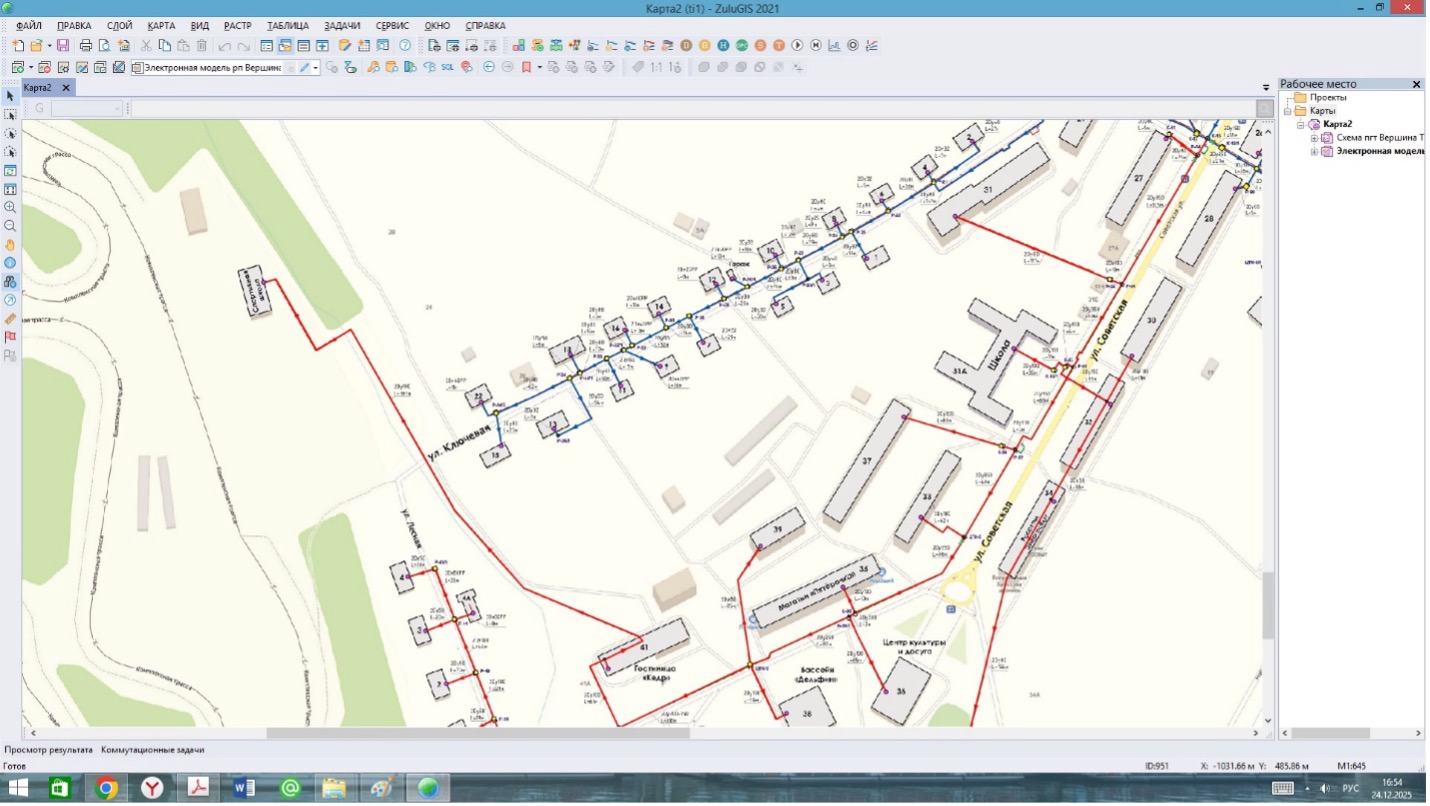Click the help question mark icon
The height and width of the screenshot is (806, 1430).
click(x=405, y=46)
